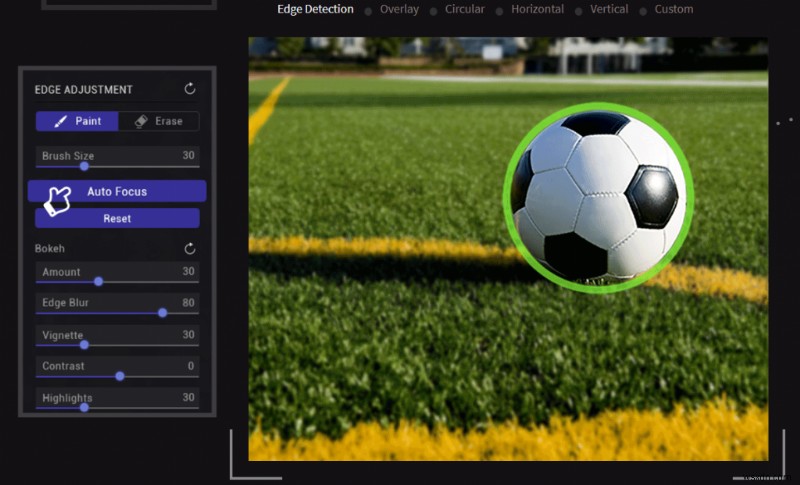Select the Circular tab

[x=464, y=9]
